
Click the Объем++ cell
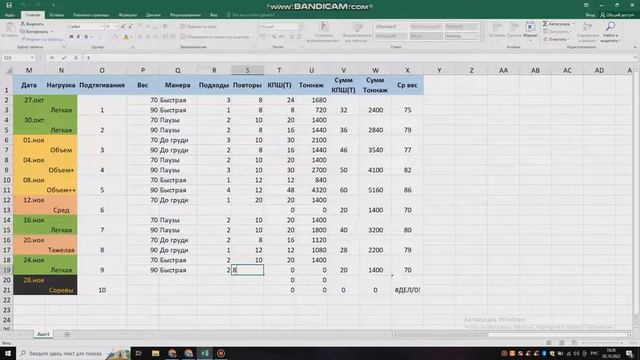click(x=61, y=190)
